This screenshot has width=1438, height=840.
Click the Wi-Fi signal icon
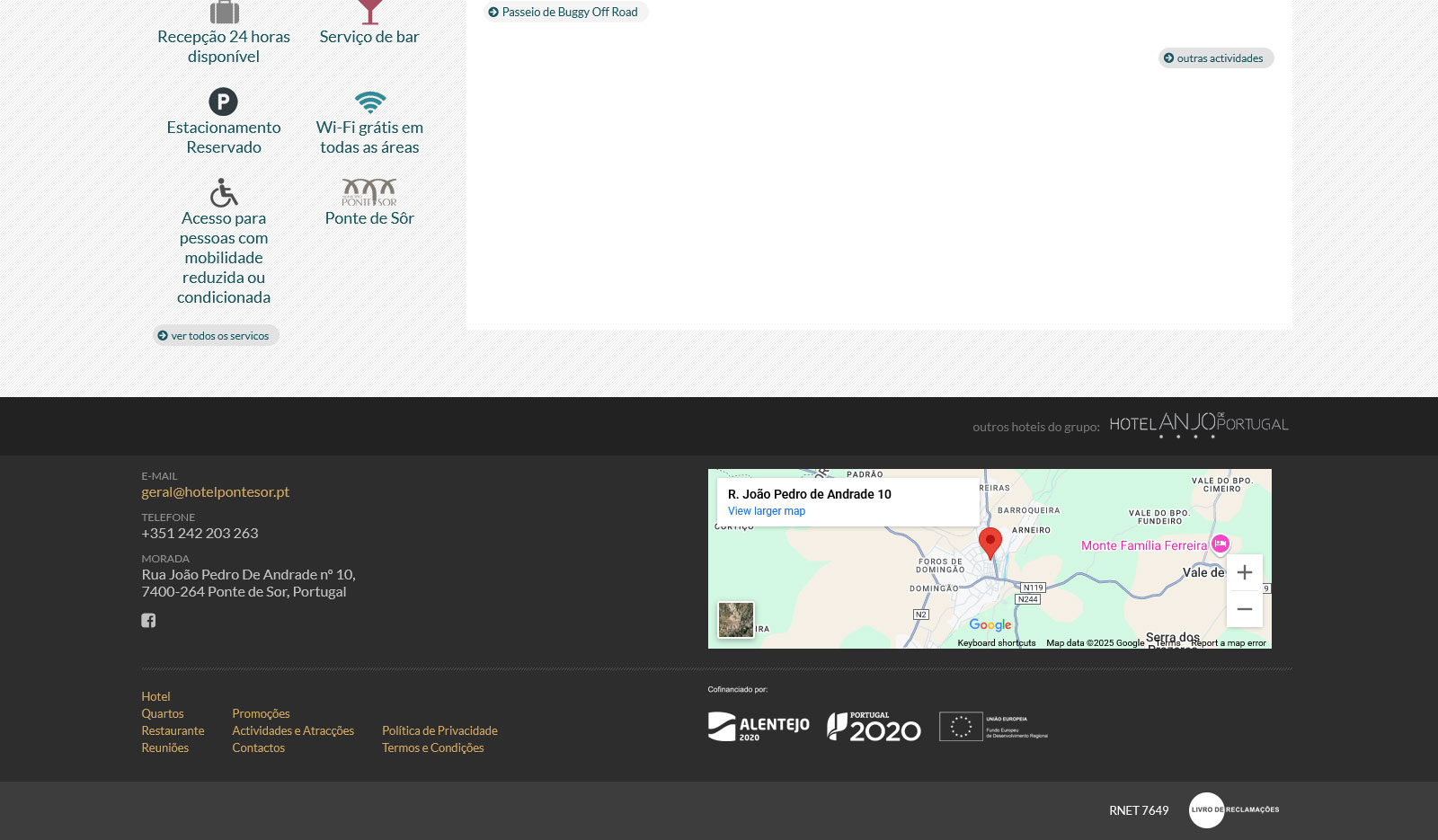click(369, 102)
